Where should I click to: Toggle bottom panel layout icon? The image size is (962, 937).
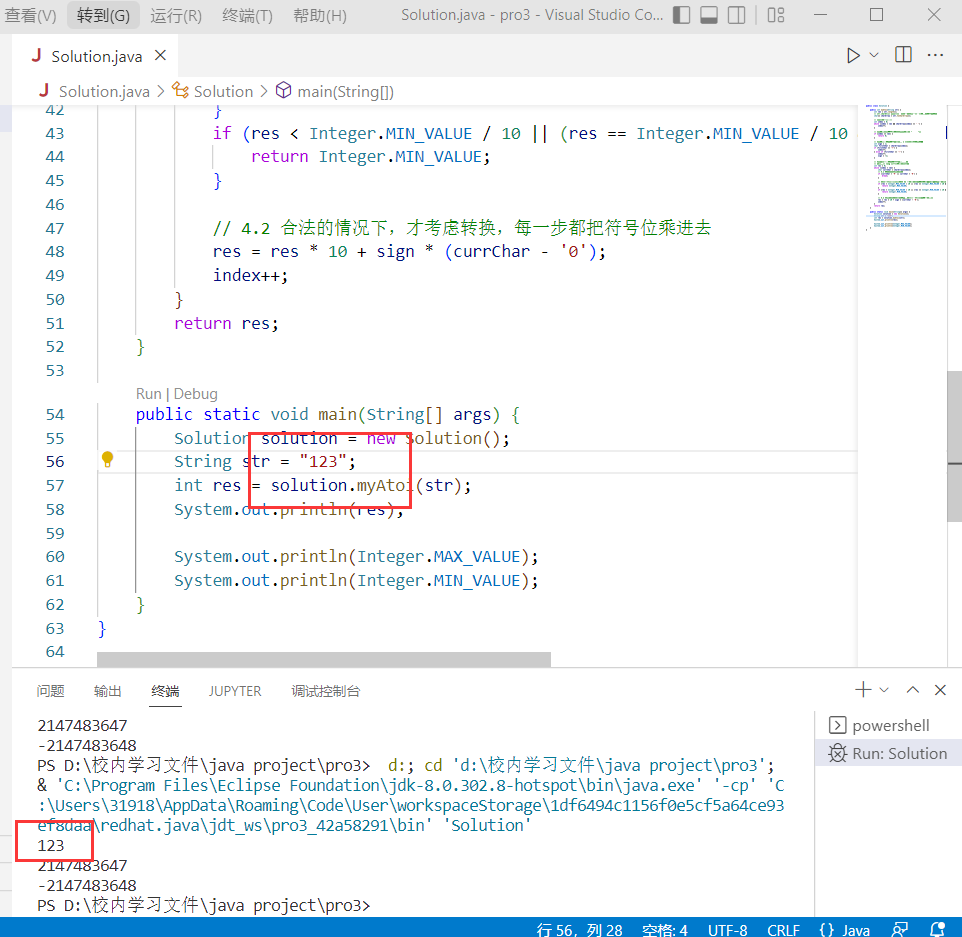click(709, 15)
